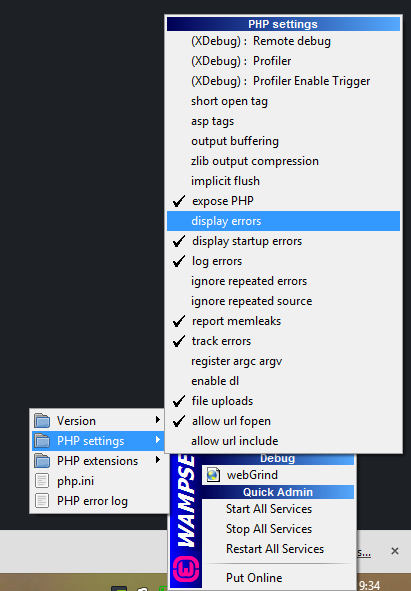Click the php.ini file icon

42,481
